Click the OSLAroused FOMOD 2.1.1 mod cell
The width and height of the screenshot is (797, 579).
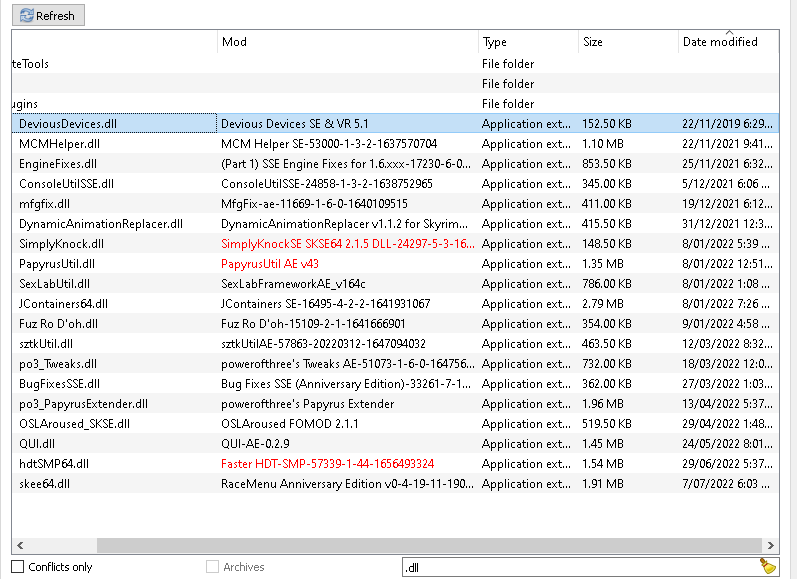pos(290,424)
